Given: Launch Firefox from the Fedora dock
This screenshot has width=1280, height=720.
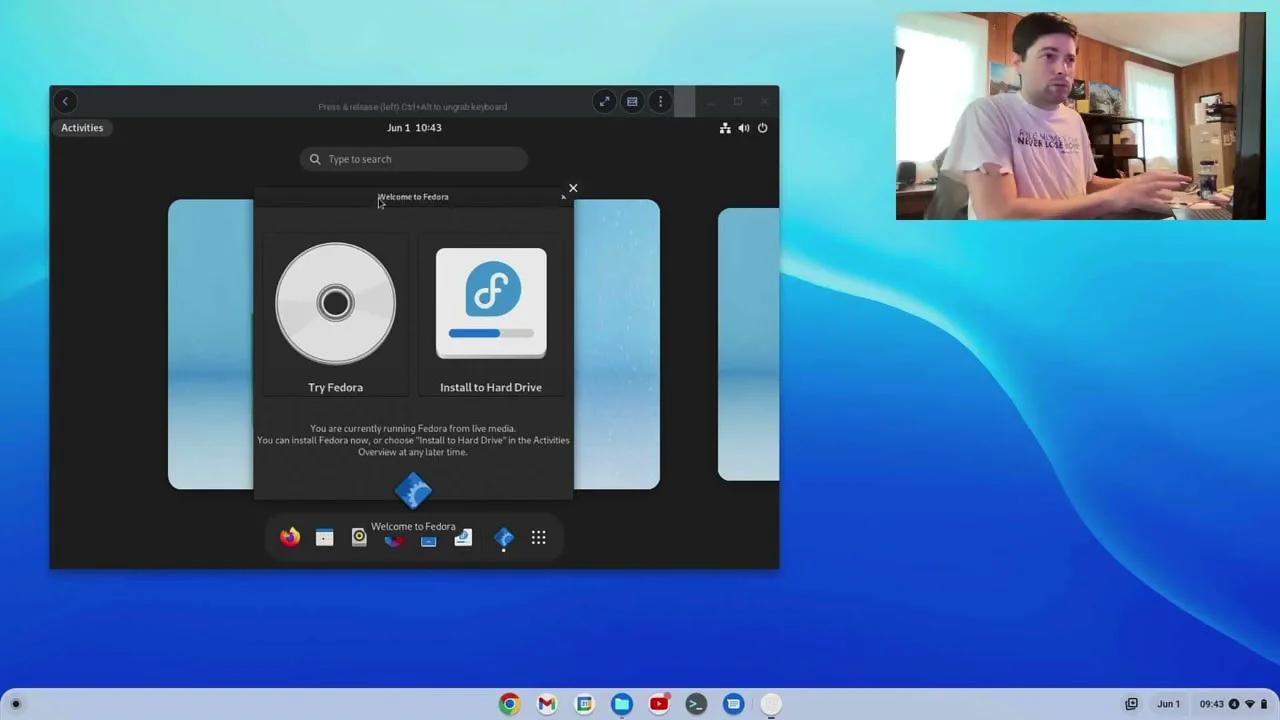Looking at the screenshot, I should click(289, 537).
